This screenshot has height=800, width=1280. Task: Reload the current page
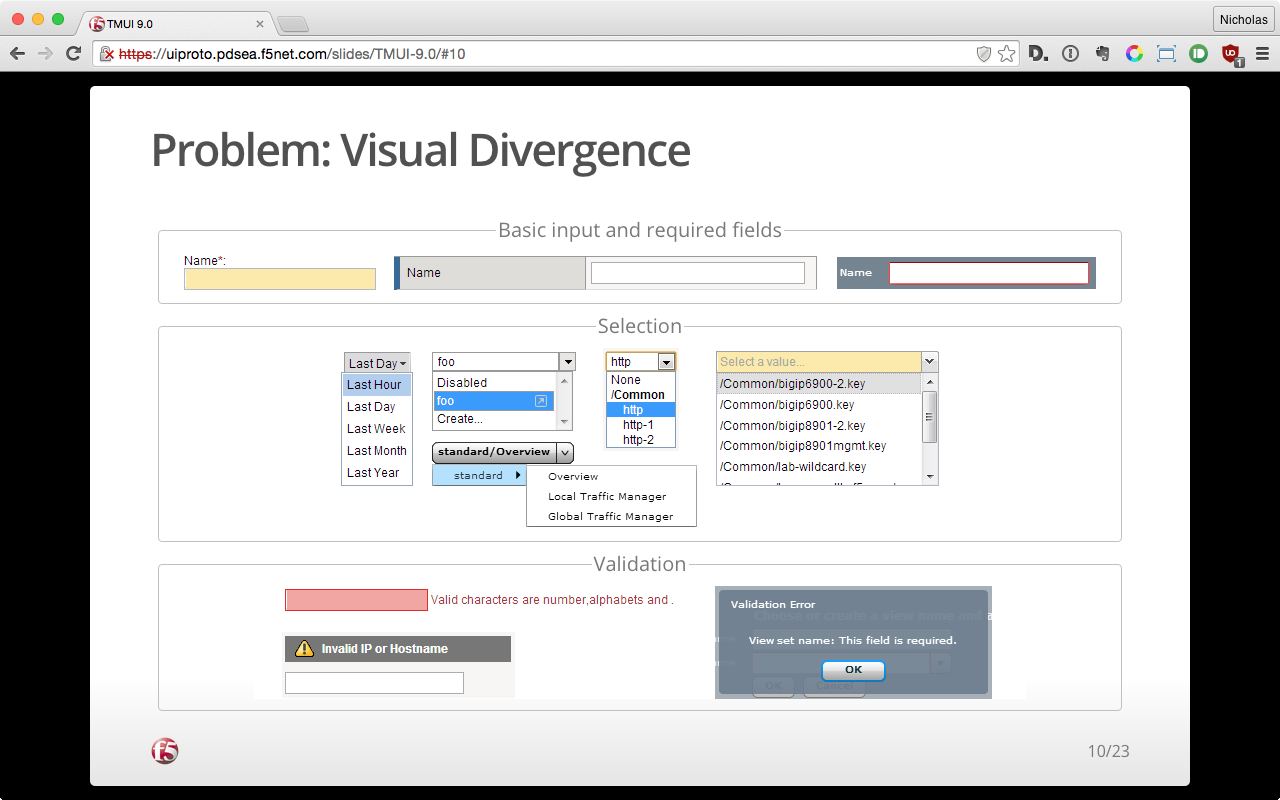pos(73,54)
